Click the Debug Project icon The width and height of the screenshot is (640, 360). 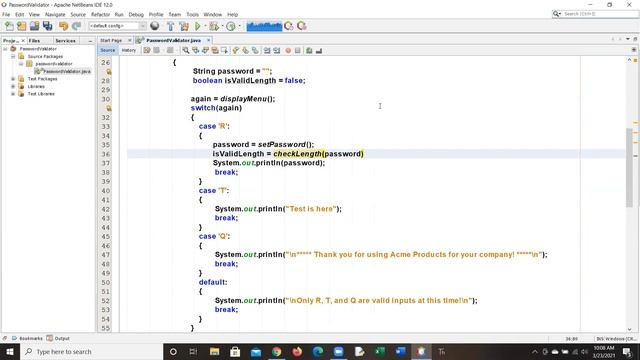pyautogui.click(x=213, y=27)
